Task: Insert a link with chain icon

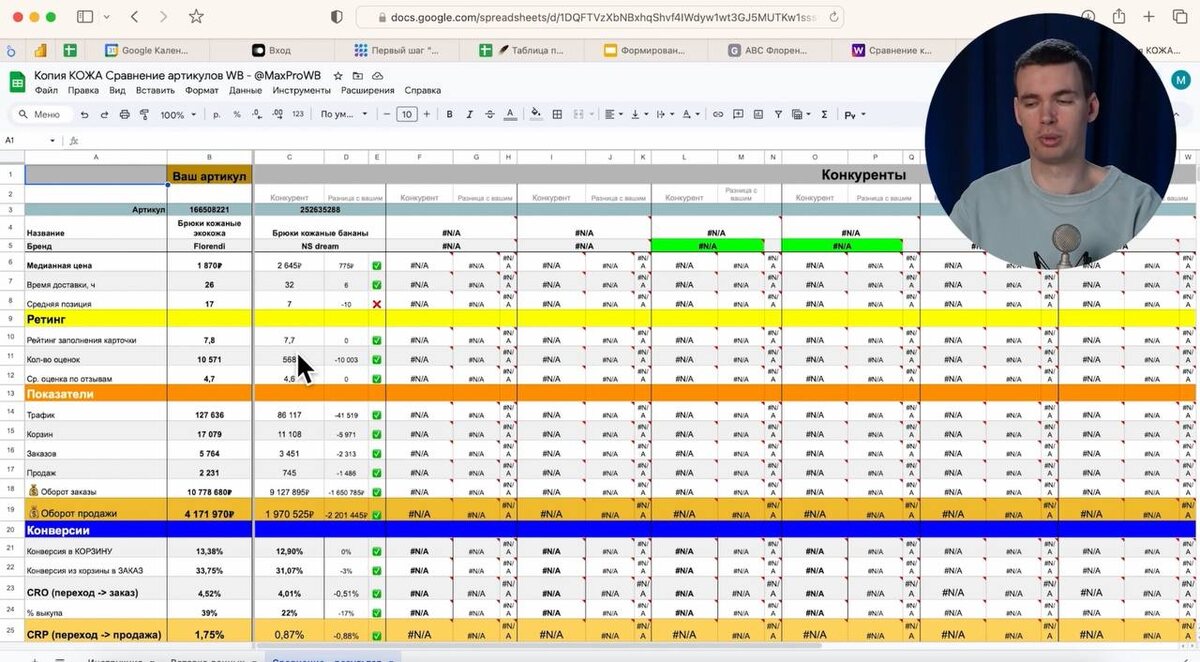Action: (718, 115)
